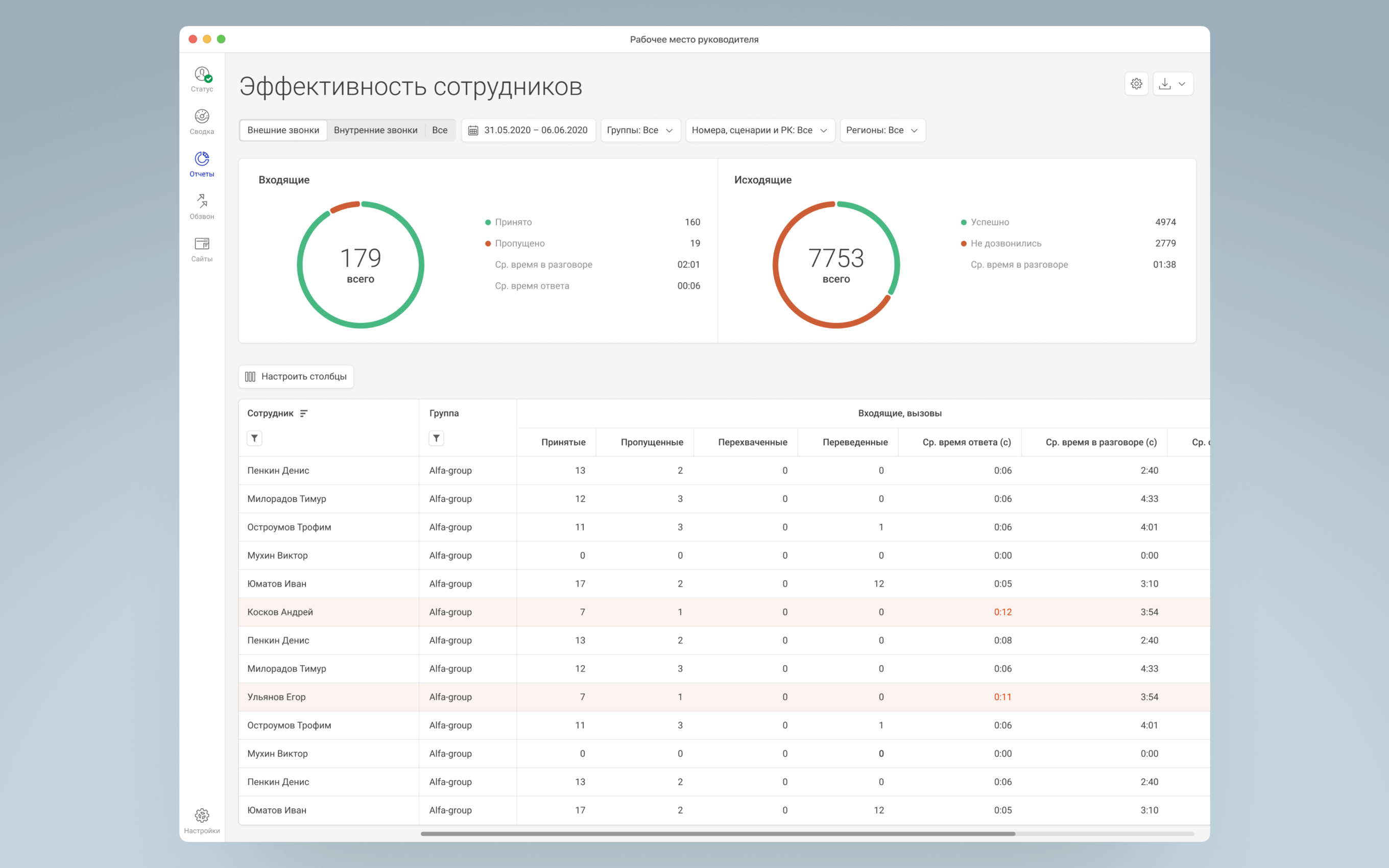Open the Регионы: Все dropdown
The height and width of the screenshot is (868, 1389).
point(881,130)
